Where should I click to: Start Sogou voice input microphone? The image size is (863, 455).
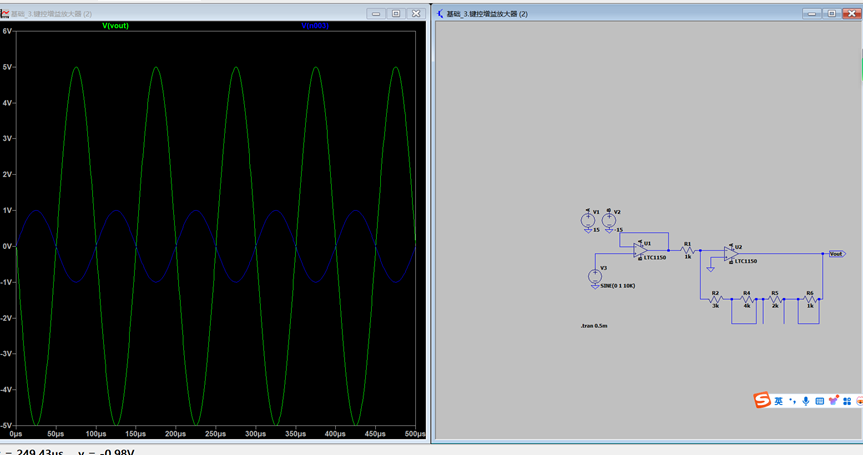tap(806, 401)
